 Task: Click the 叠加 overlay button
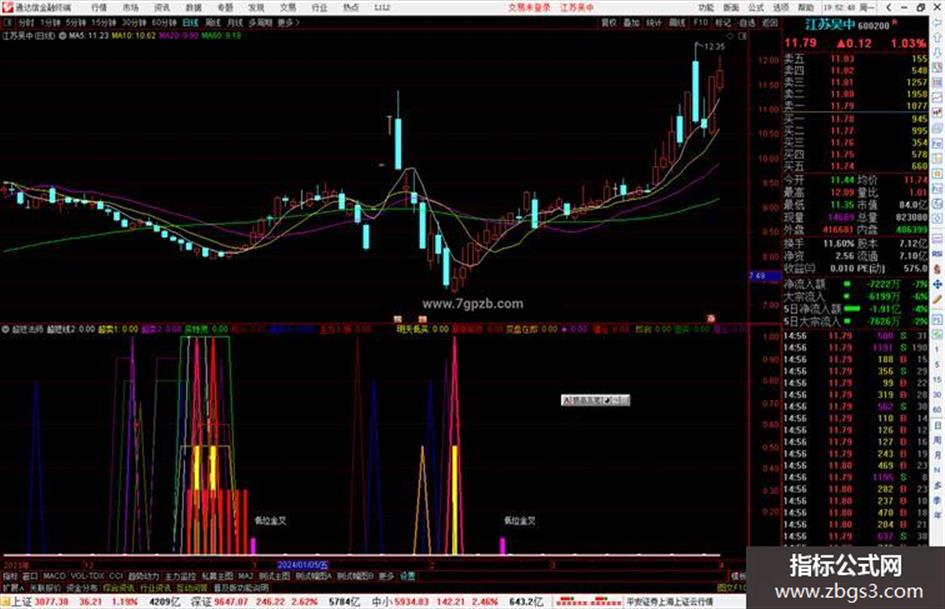pos(631,22)
